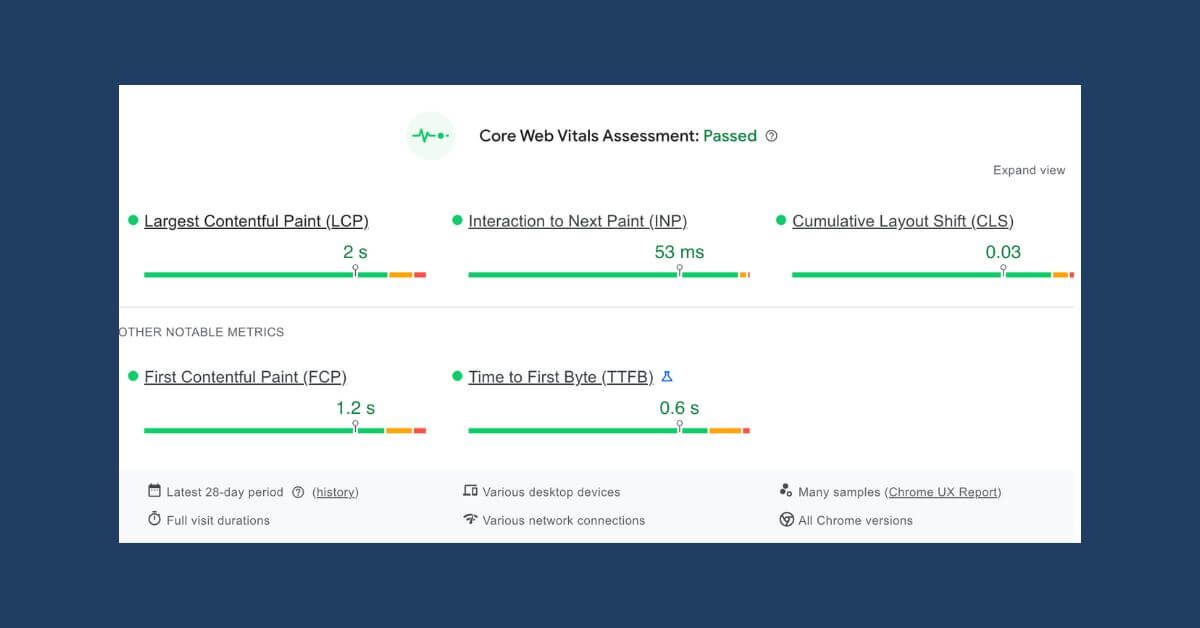Click the wifi network connections icon
The height and width of the screenshot is (628, 1200).
click(470, 519)
